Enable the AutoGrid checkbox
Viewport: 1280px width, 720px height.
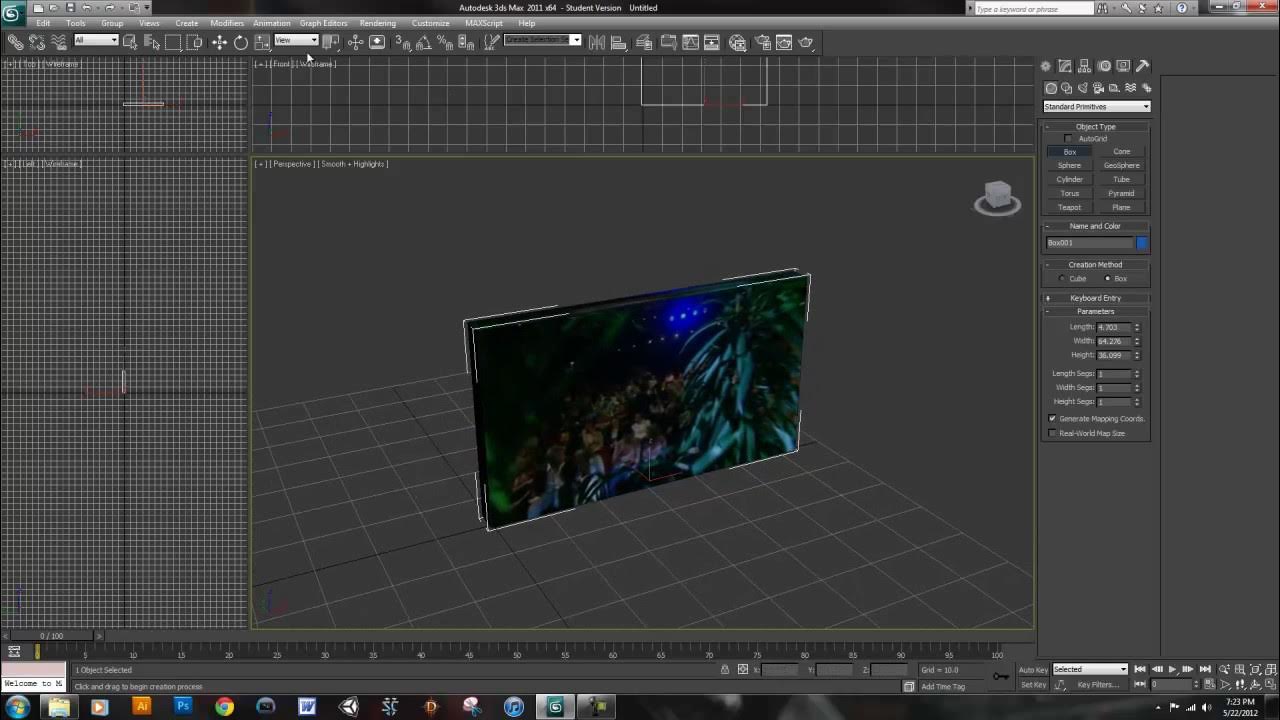point(1068,139)
